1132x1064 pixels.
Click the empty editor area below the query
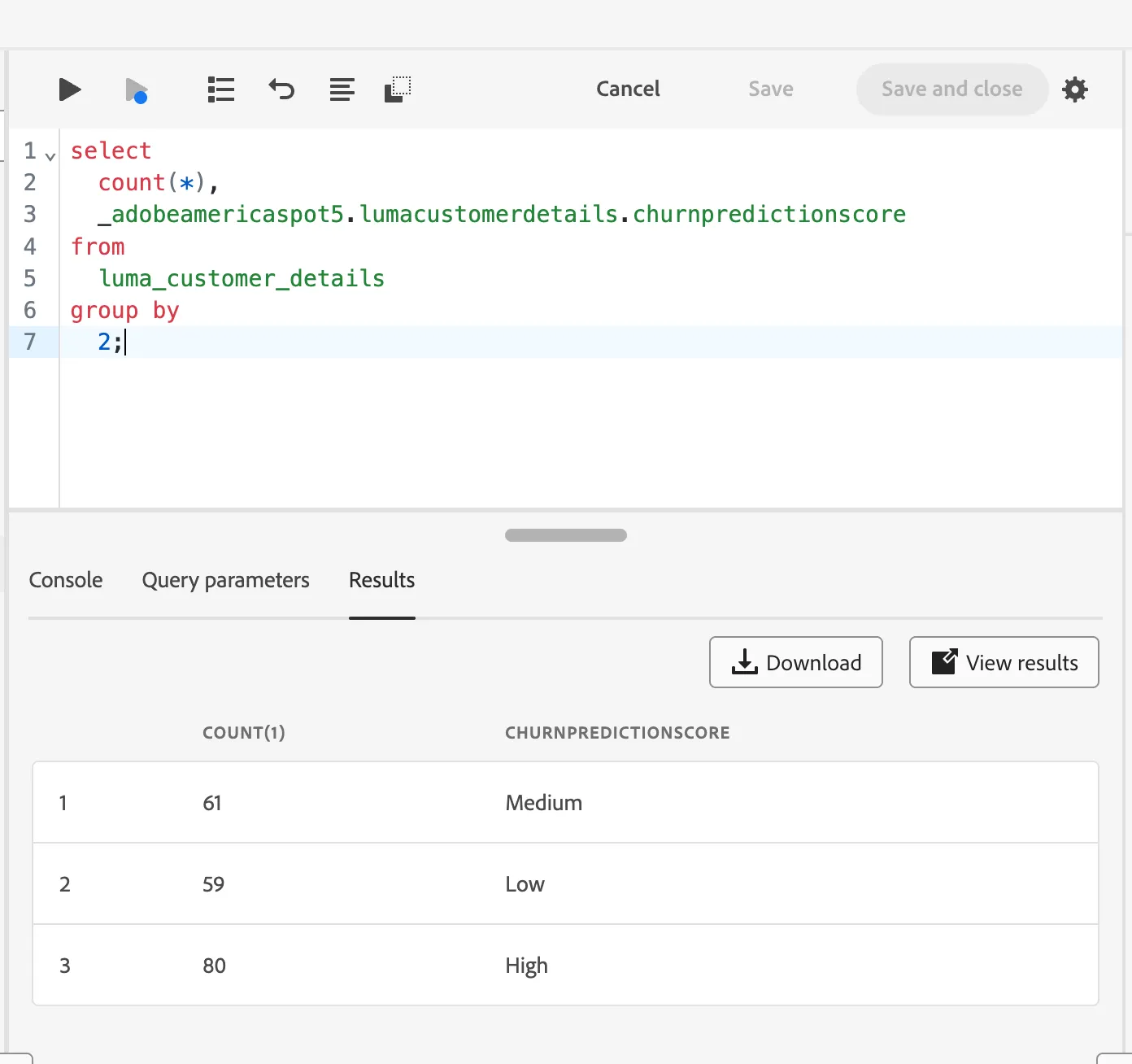pos(590,433)
